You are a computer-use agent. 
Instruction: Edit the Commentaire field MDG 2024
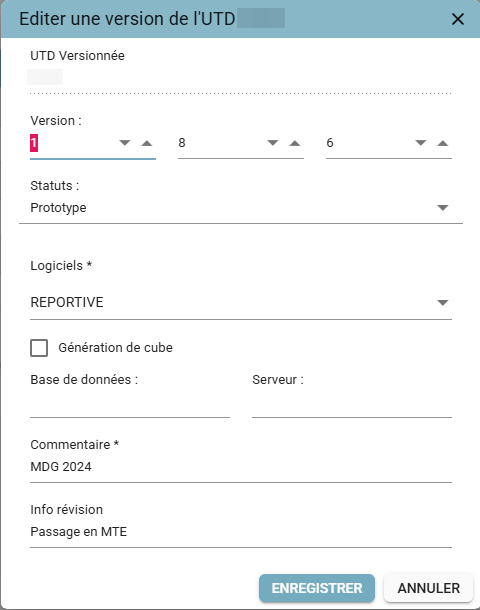241,467
